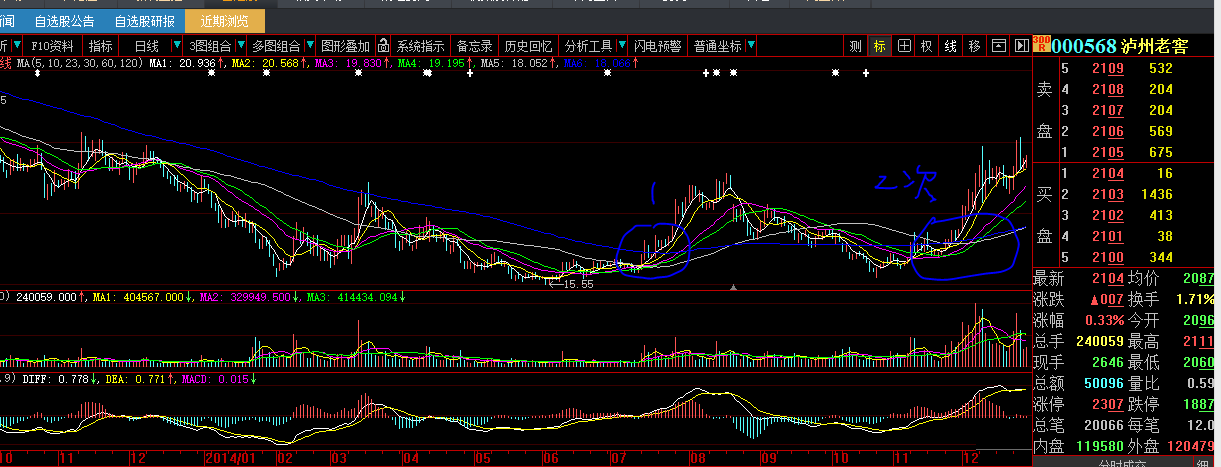Select the 线 line drawing tool
The height and width of the screenshot is (467, 1221).
(x=950, y=46)
